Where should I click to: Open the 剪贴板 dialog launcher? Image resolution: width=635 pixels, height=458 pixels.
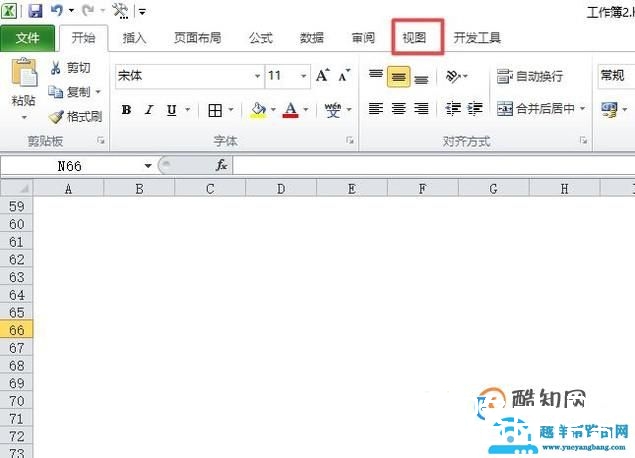tap(100, 141)
